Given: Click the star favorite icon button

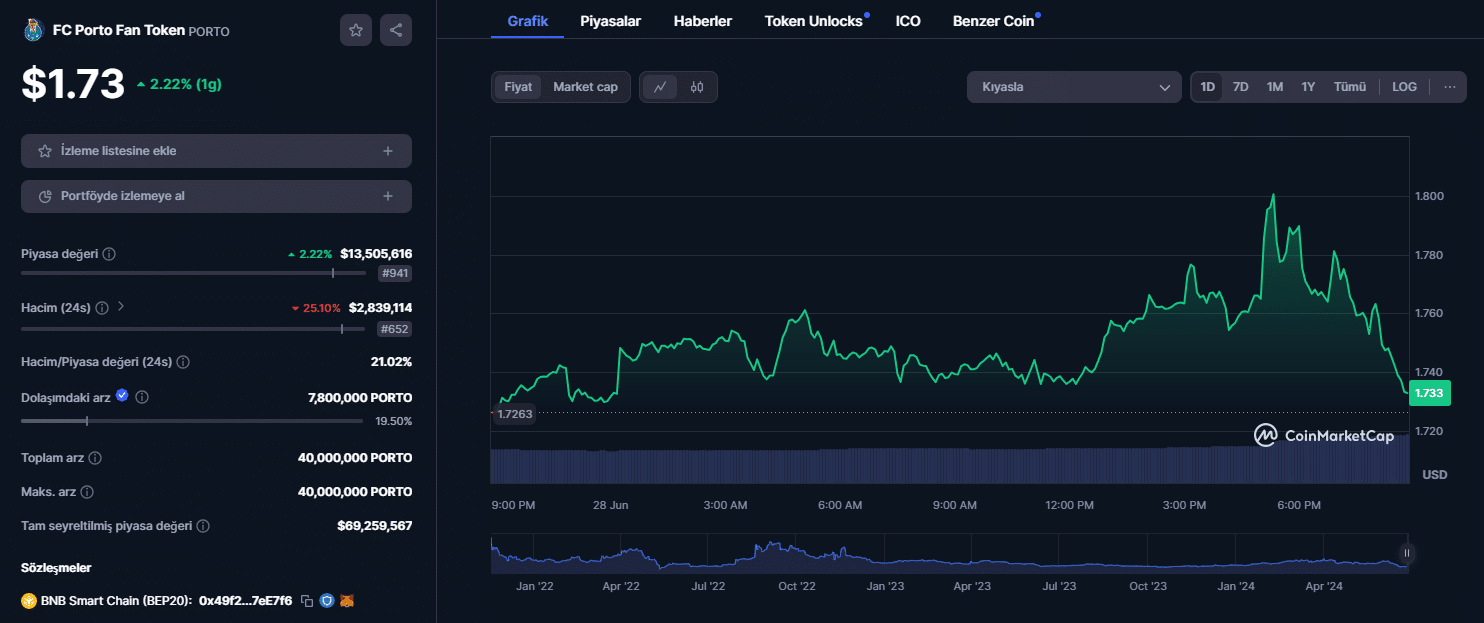Looking at the screenshot, I should [x=356, y=30].
